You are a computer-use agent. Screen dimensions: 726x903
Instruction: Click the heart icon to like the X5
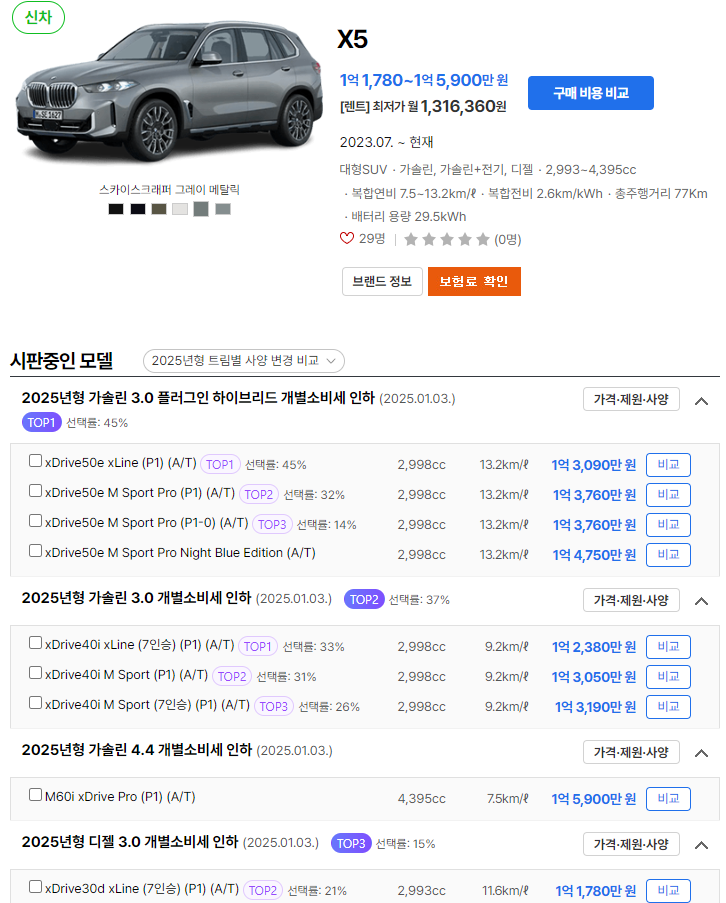point(345,239)
